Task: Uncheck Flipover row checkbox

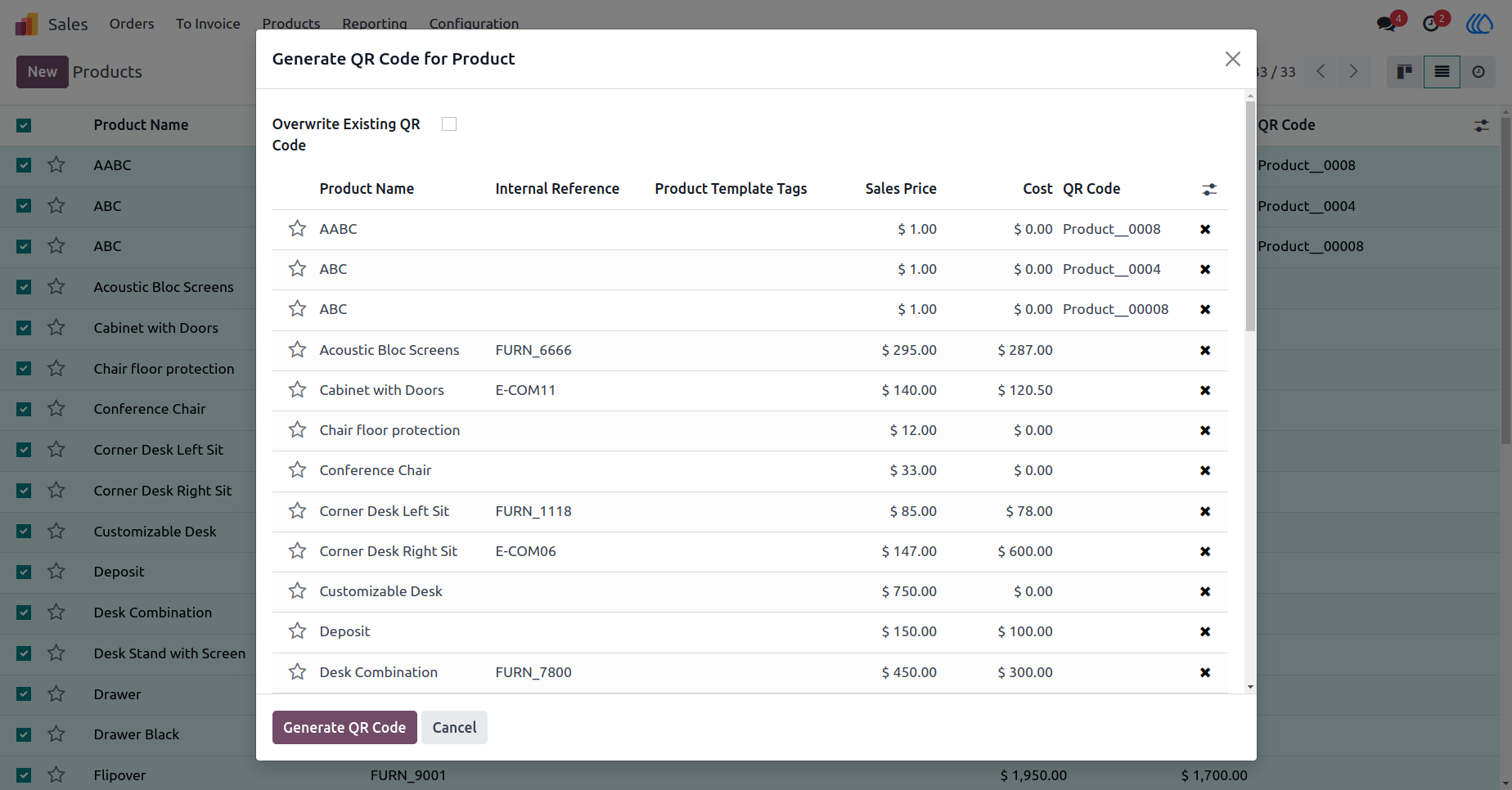Action: pos(24,775)
